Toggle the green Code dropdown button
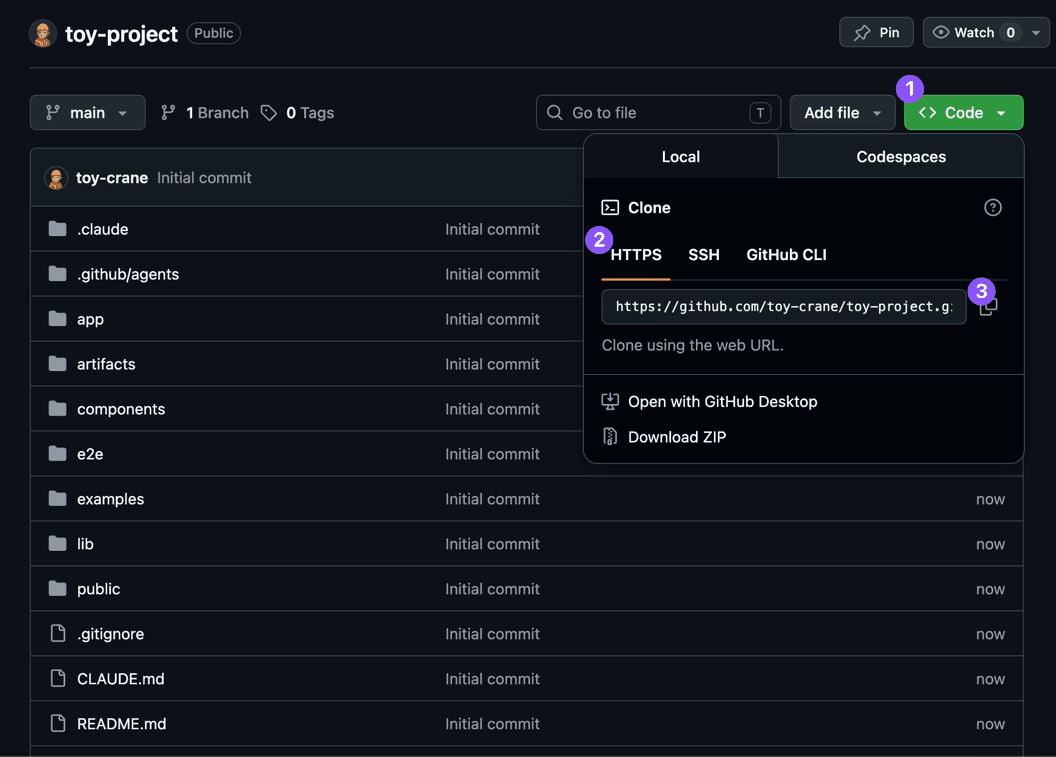Image resolution: width=1056 pixels, height=757 pixels. [964, 112]
